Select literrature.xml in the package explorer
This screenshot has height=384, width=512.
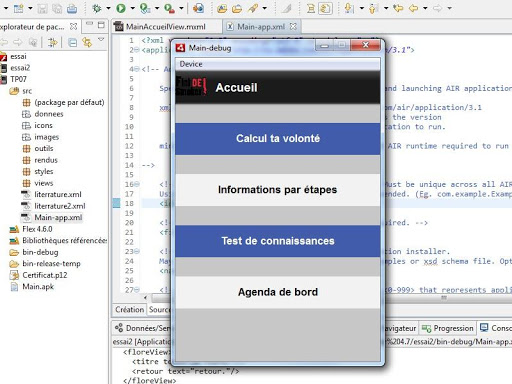pos(58,194)
